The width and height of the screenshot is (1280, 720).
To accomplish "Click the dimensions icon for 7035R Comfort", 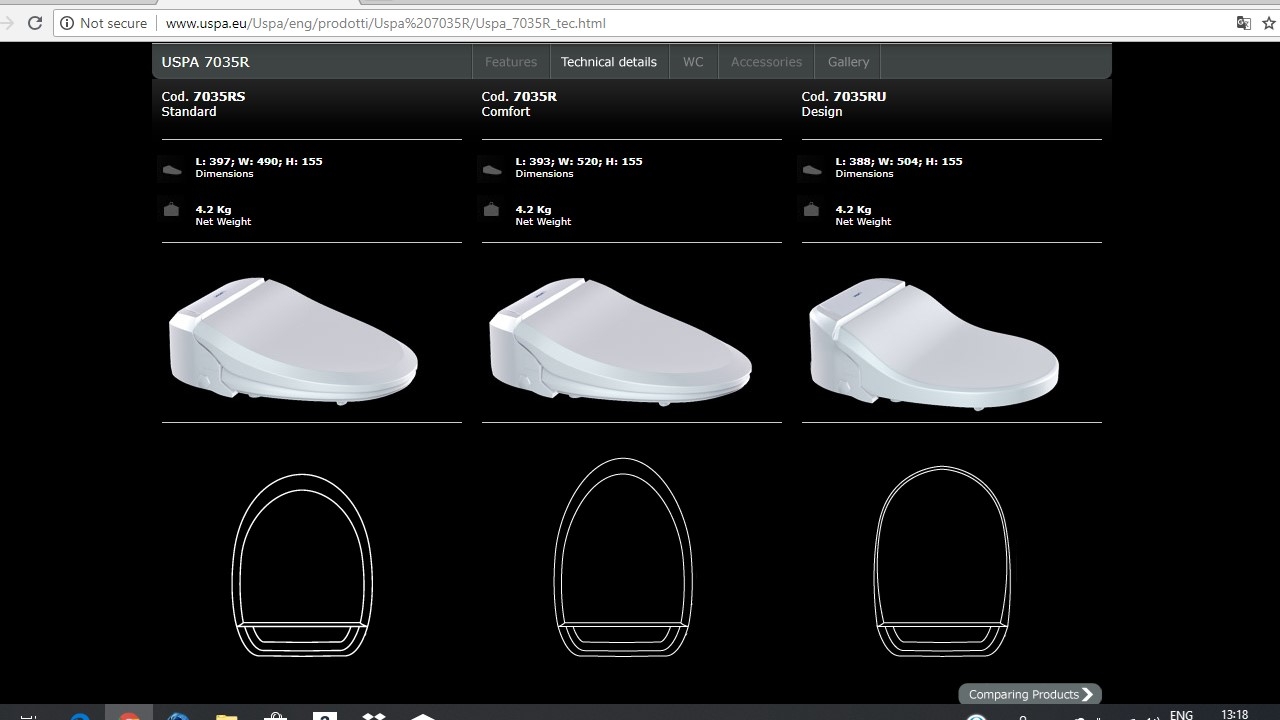I will [492, 169].
